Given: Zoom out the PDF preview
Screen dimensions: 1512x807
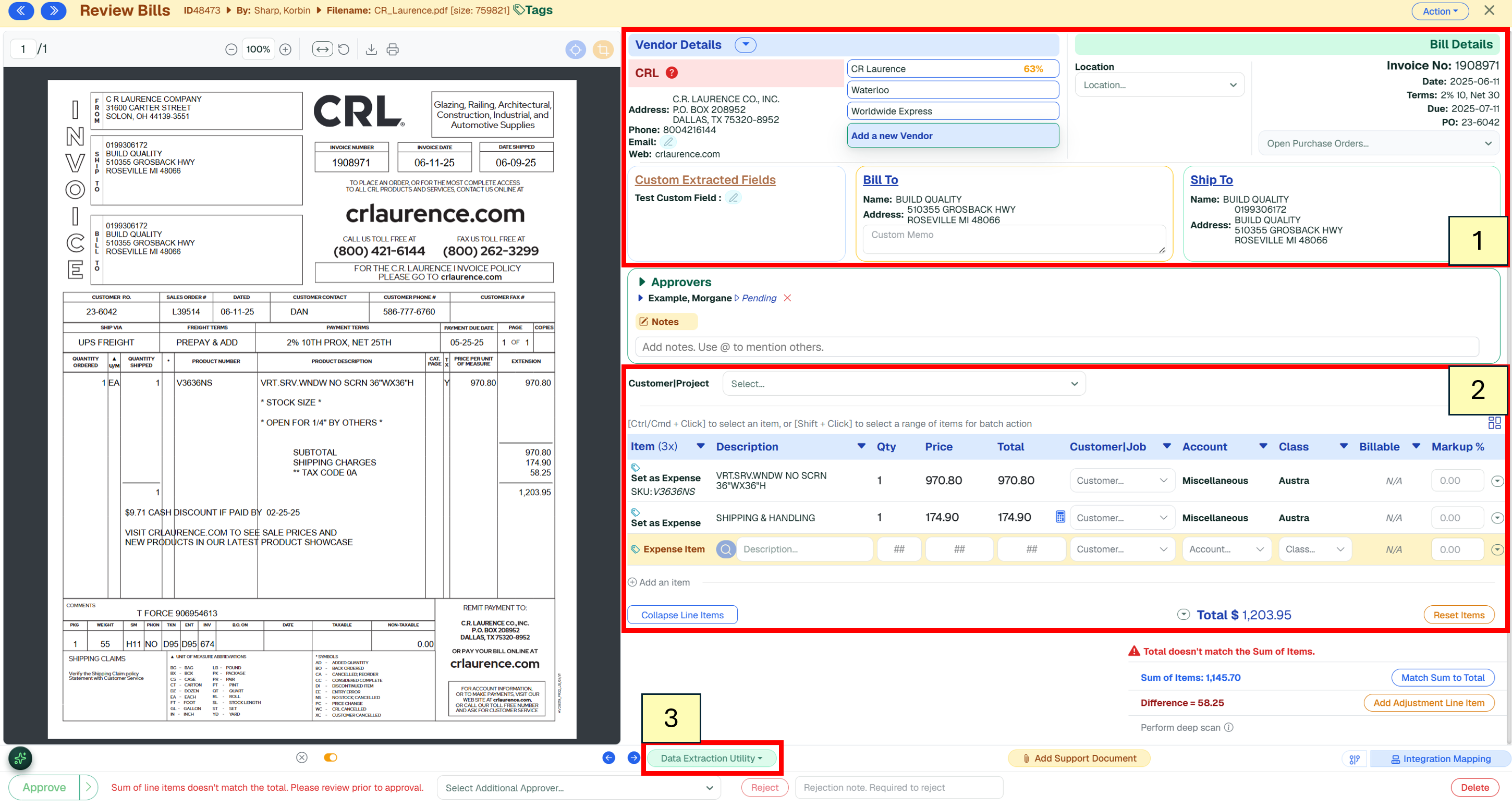Looking at the screenshot, I should pyautogui.click(x=231, y=50).
